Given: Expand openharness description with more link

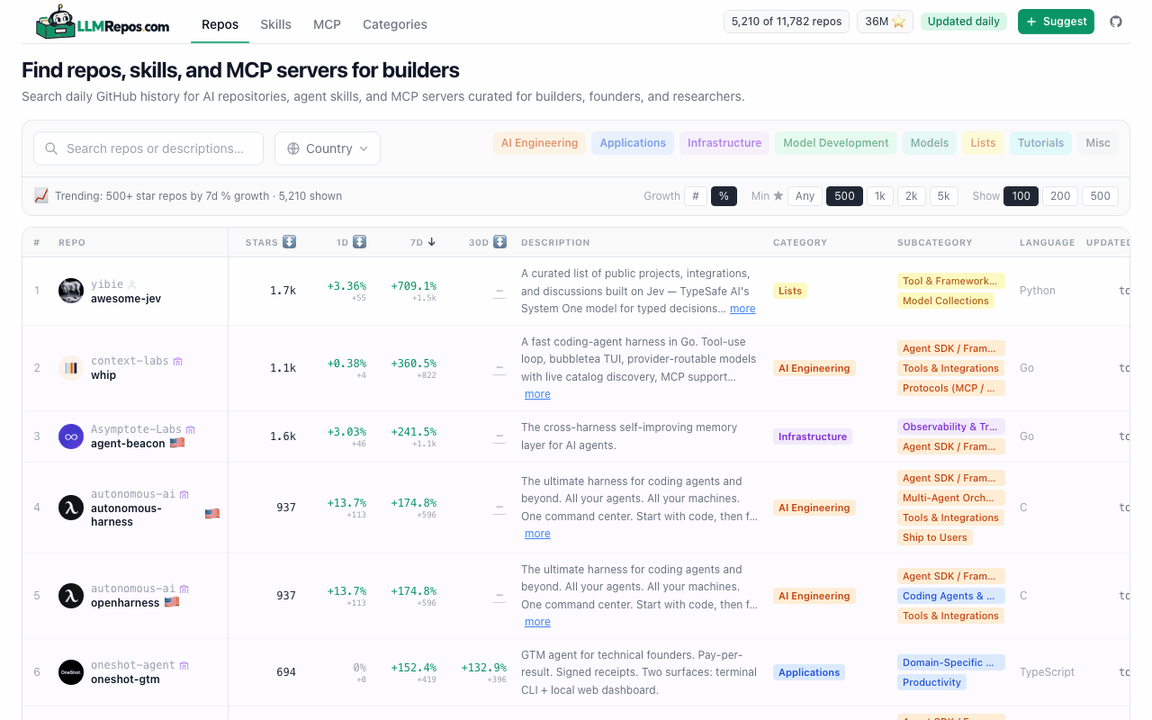Looking at the screenshot, I should (x=537, y=622).
